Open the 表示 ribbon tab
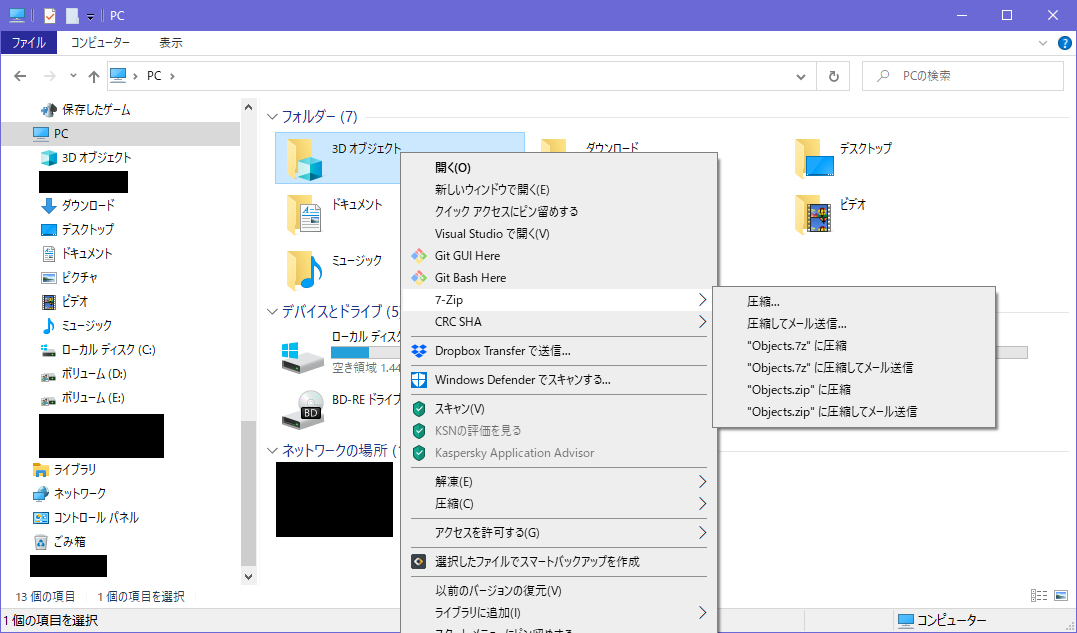This screenshot has width=1077, height=633. coord(171,43)
